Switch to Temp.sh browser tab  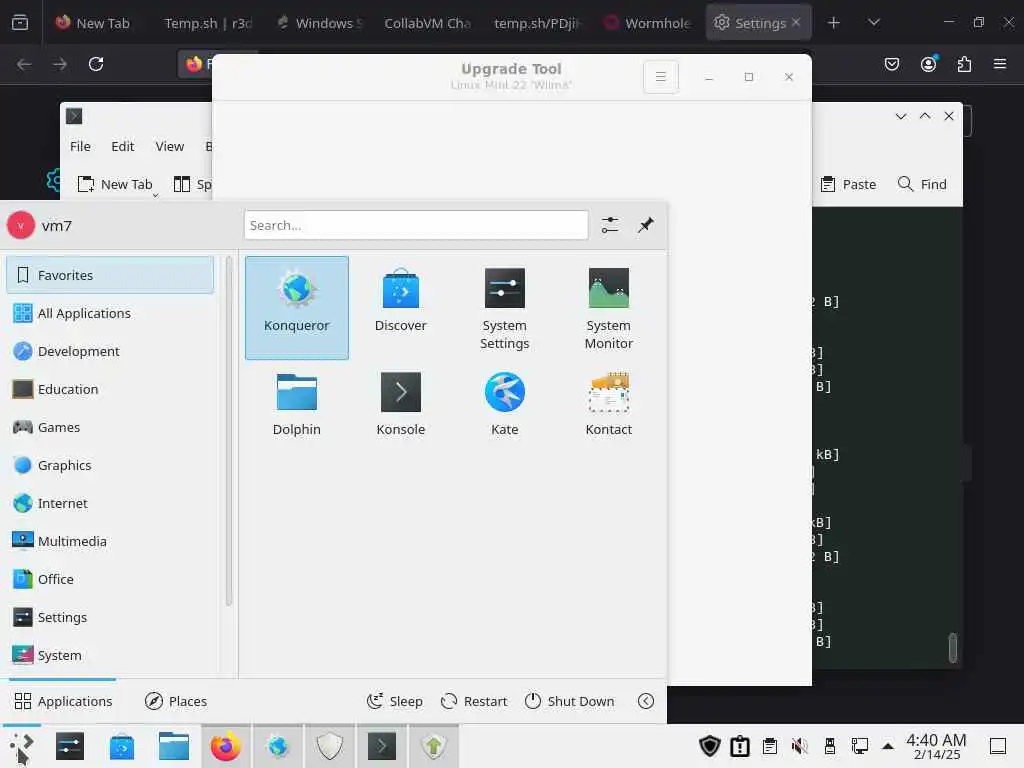[206, 23]
